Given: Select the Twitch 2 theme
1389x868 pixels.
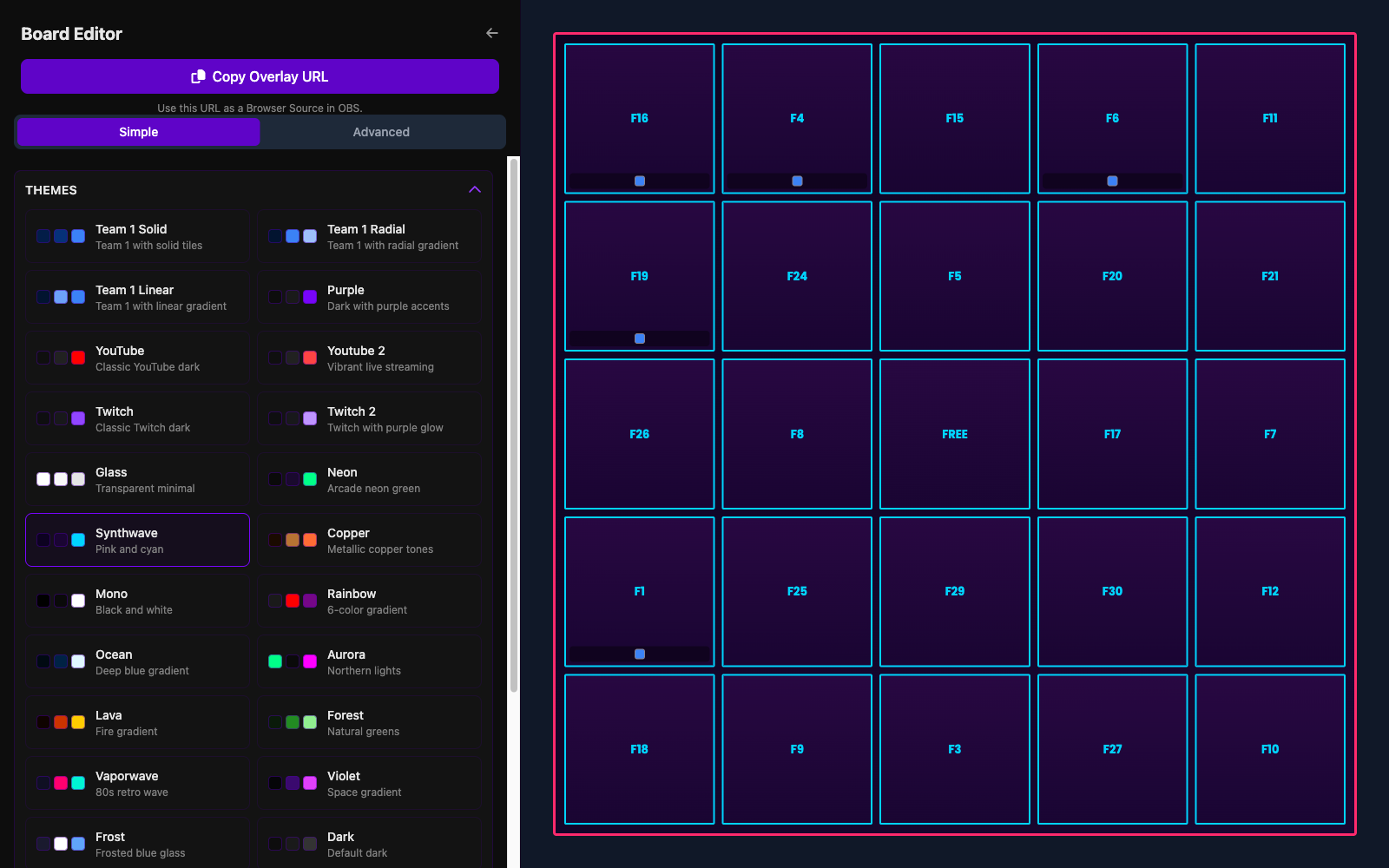Looking at the screenshot, I should point(369,418).
